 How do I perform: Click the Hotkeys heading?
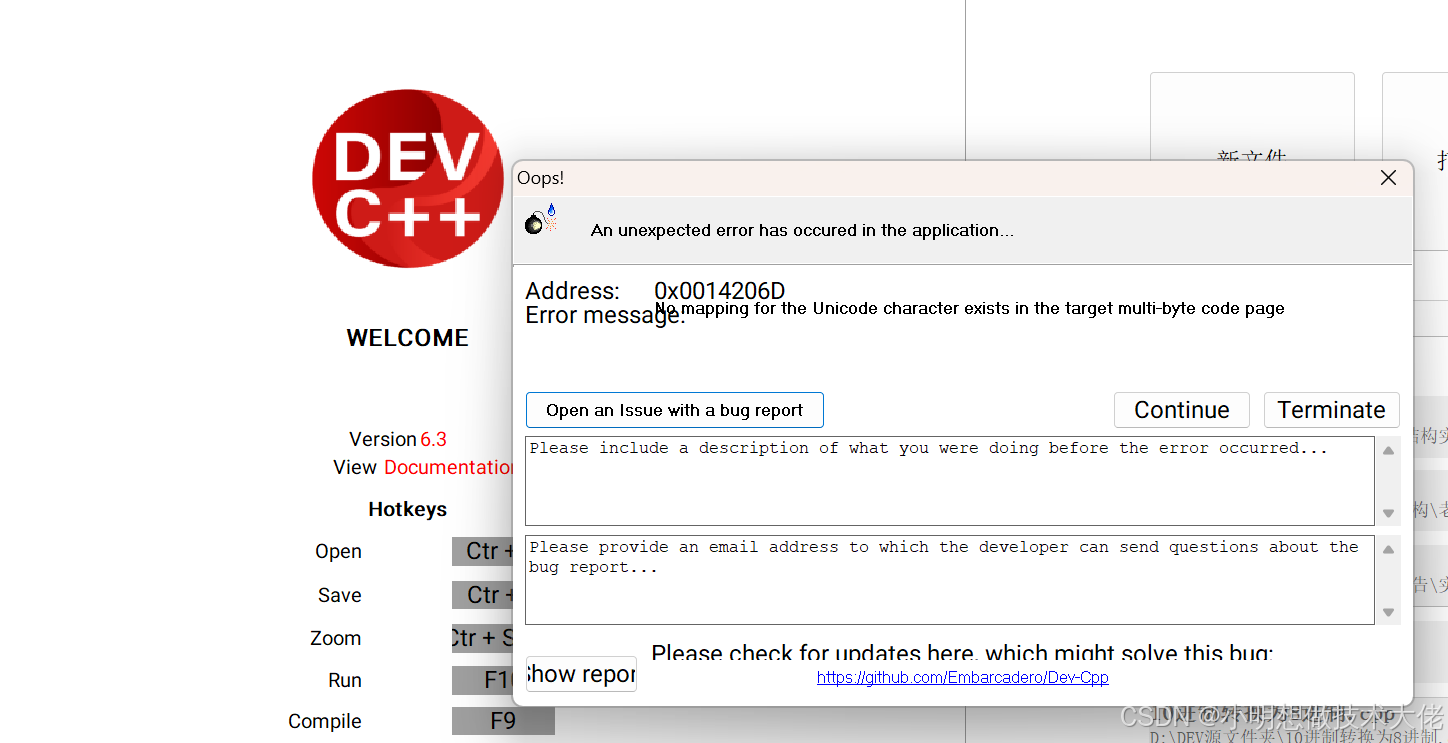tap(407, 509)
